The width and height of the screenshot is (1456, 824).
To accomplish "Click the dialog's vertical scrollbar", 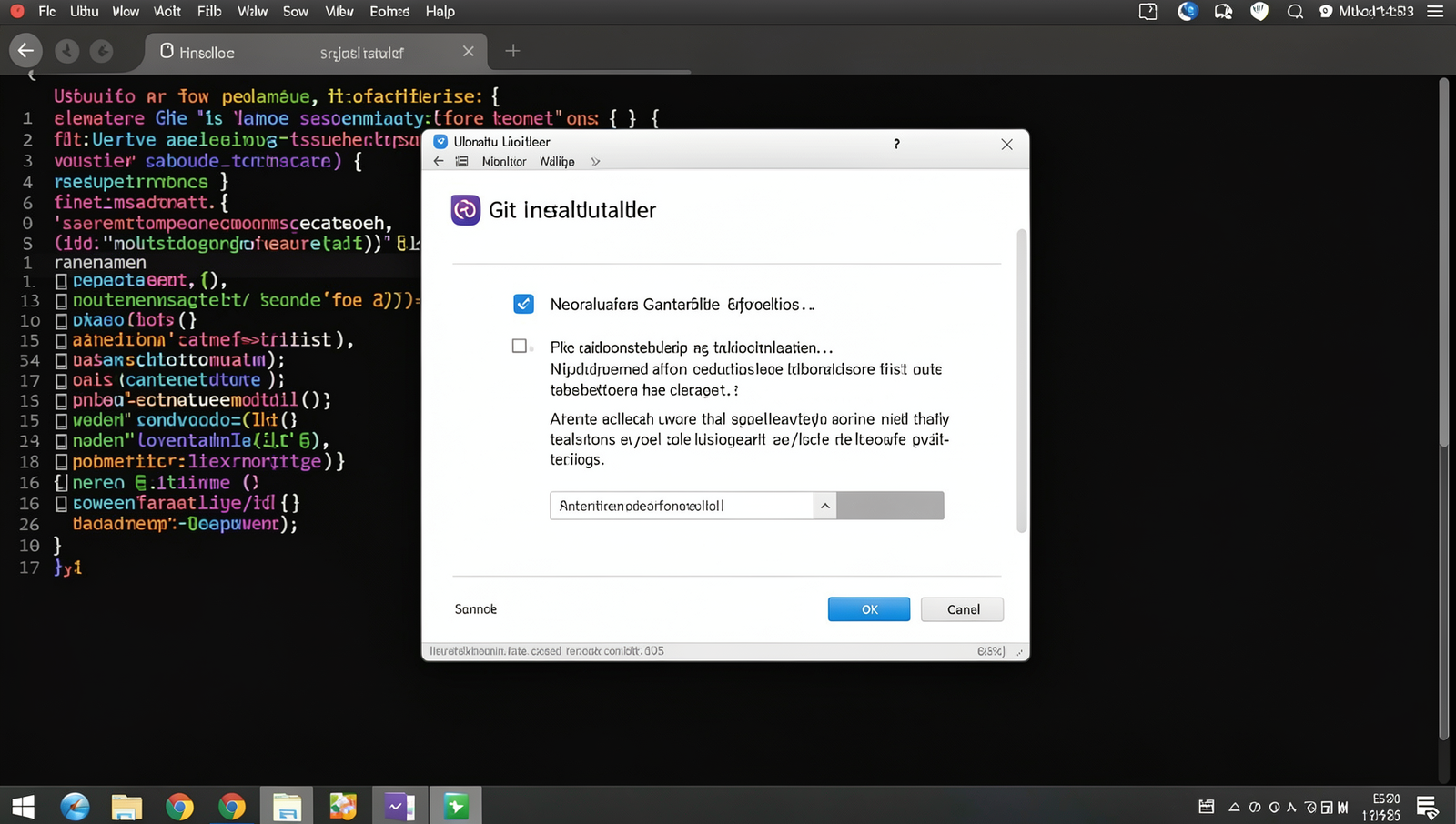I will pos(1021,381).
